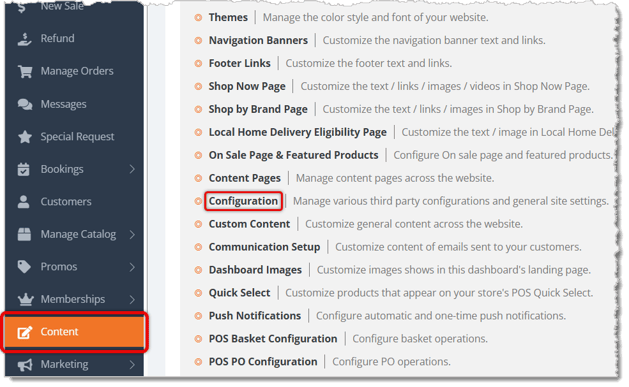Open Shop by Brand Page link
The width and height of the screenshot is (629, 387).
258,109
